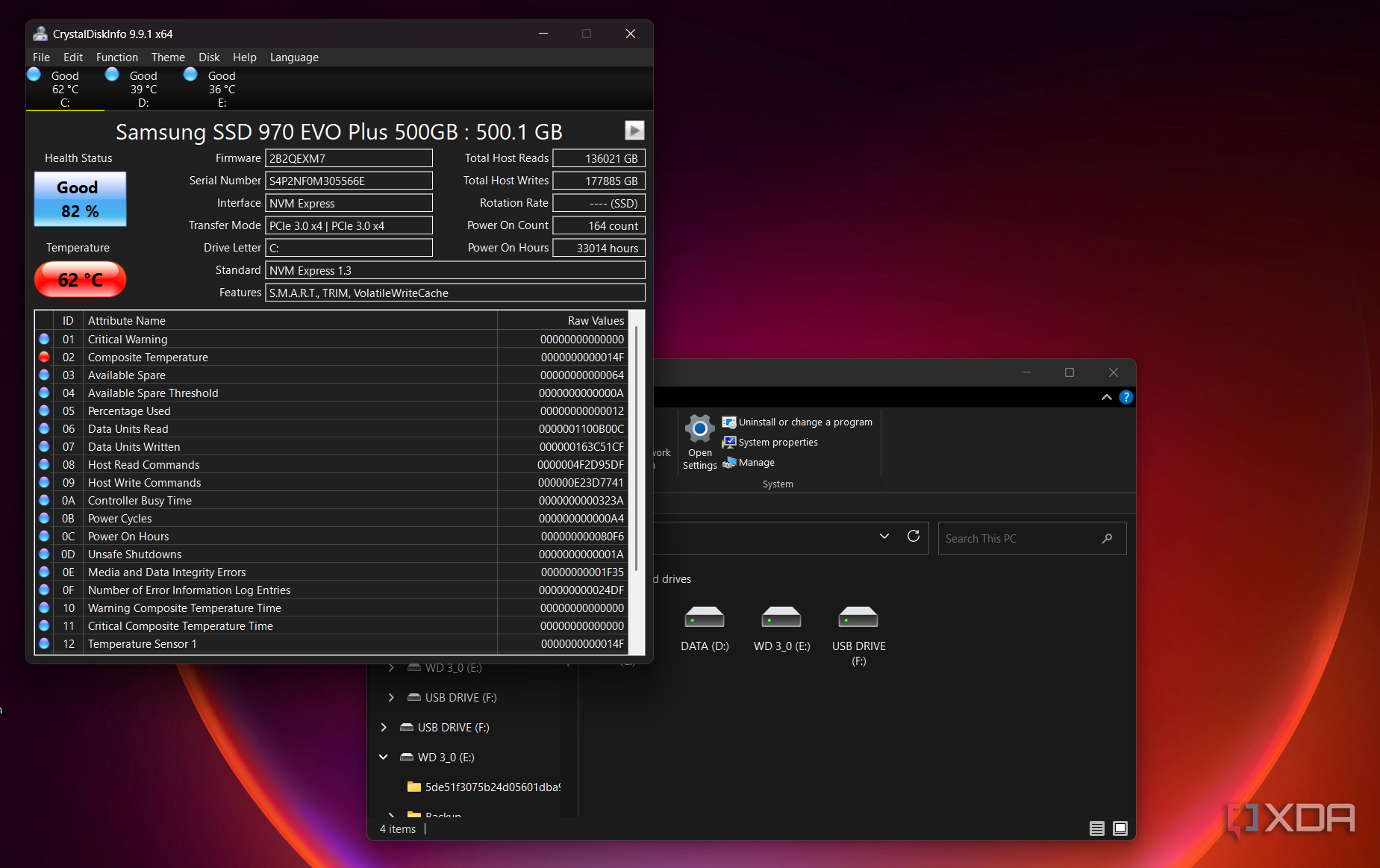Click the Power On Count value 164 count

tap(599, 225)
